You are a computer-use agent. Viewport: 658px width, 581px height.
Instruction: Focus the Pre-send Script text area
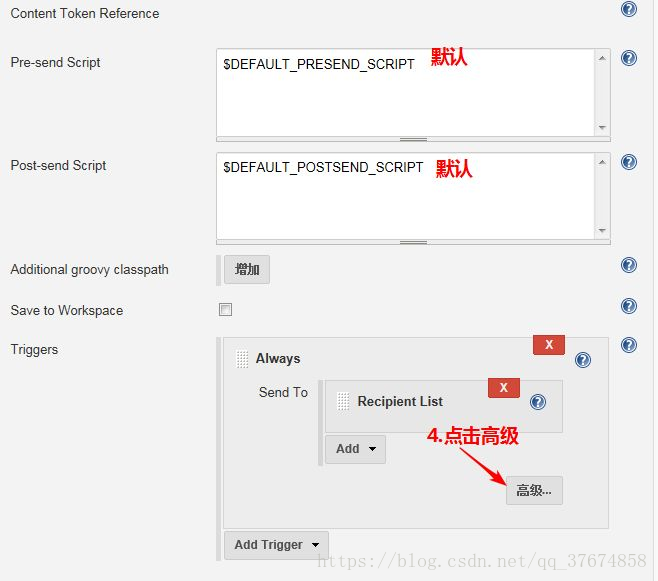[405, 92]
